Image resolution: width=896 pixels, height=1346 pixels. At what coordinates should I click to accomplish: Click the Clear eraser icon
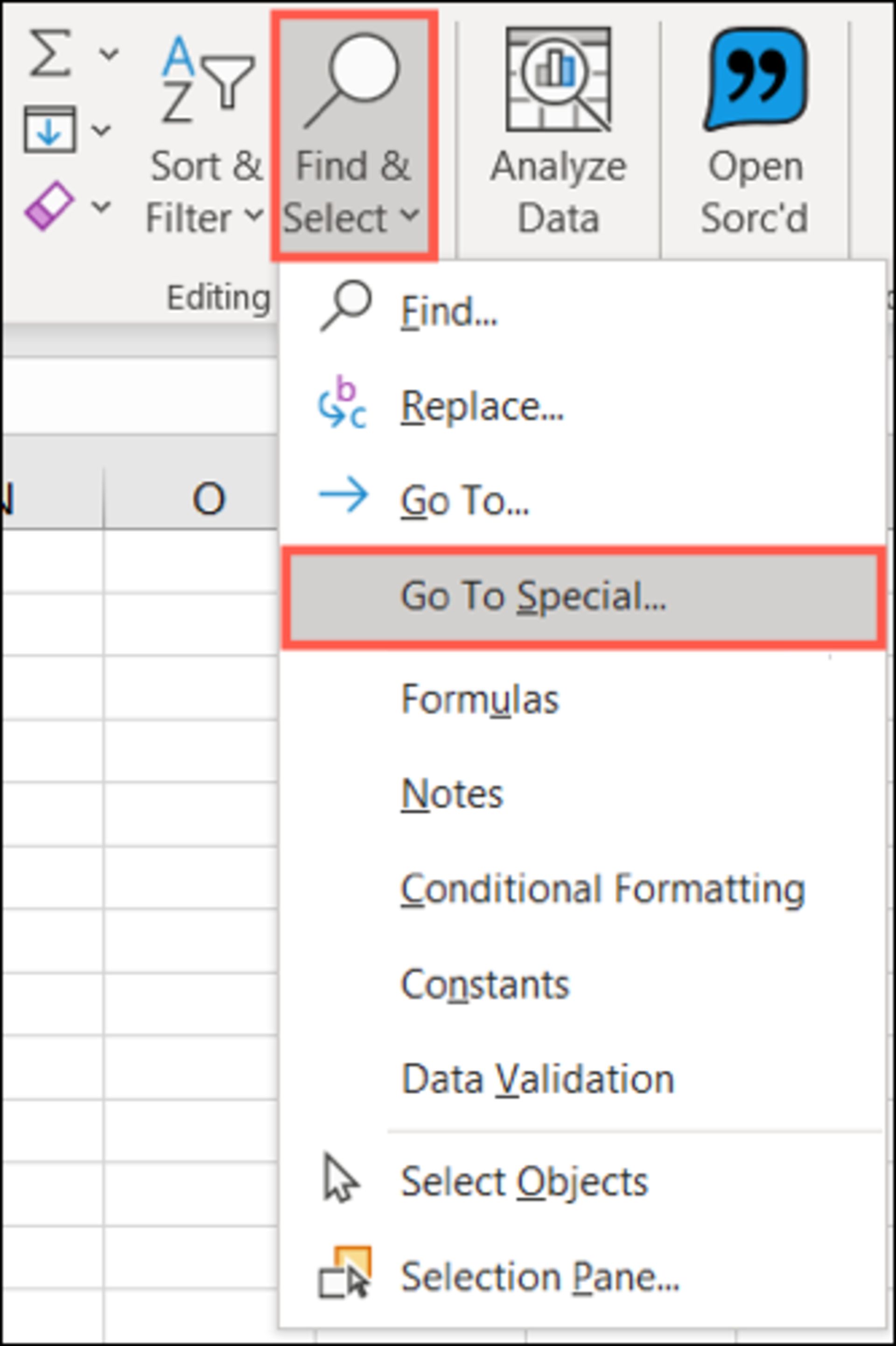(x=49, y=206)
